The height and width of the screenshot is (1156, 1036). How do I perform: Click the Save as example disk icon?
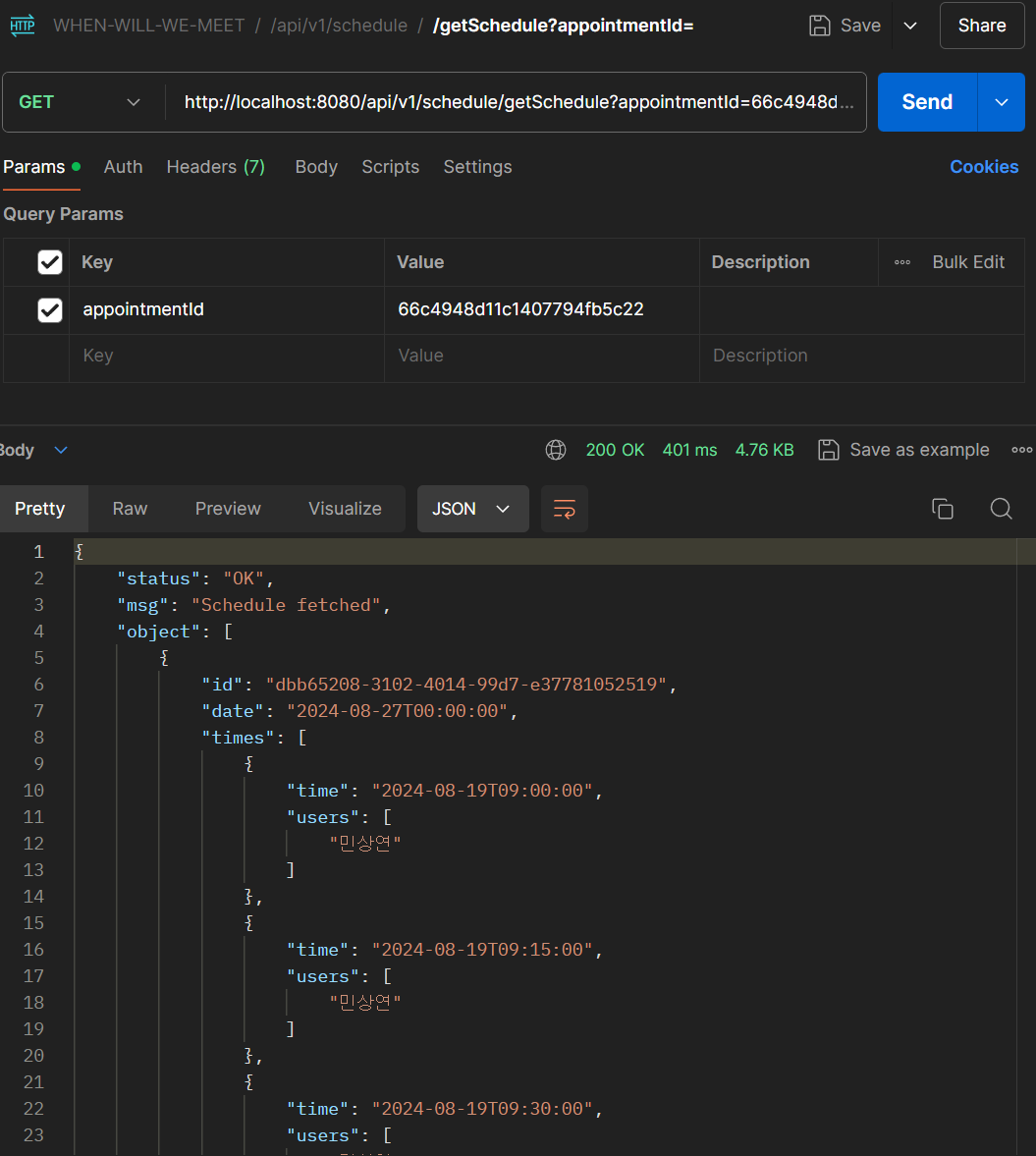(828, 451)
